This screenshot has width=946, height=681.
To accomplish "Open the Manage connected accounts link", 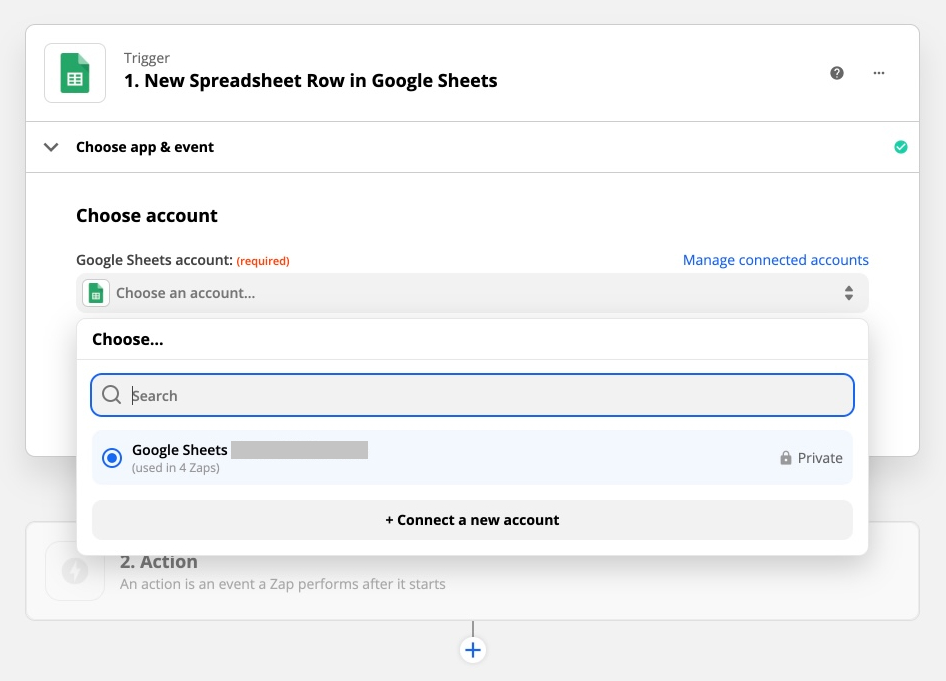I will click(x=775, y=260).
